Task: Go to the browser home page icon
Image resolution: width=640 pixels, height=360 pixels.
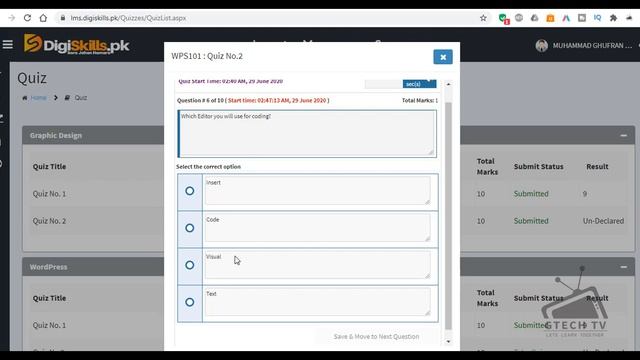Action: [x=43, y=18]
